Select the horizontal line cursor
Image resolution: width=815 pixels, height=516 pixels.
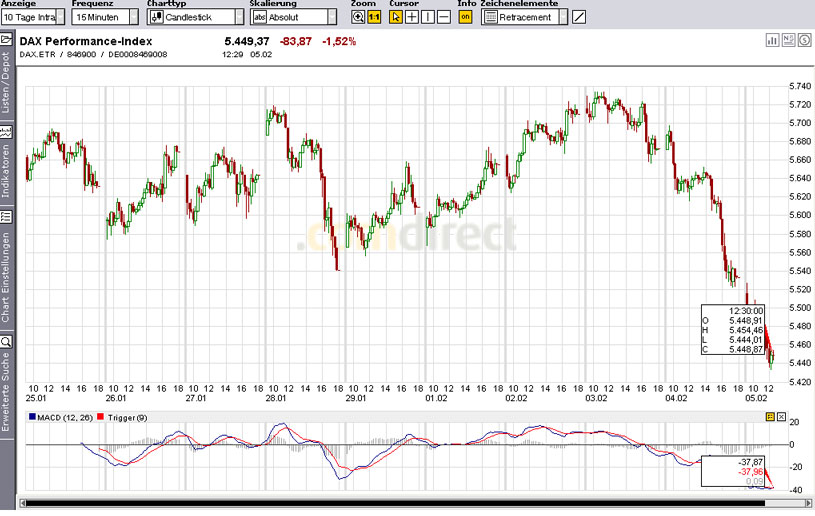click(x=443, y=17)
